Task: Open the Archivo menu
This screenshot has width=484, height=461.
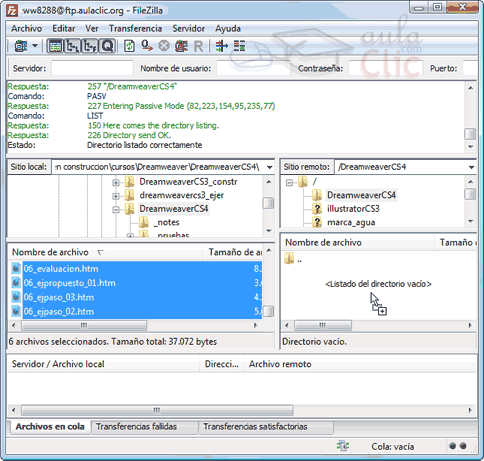Action: (26, 29)
